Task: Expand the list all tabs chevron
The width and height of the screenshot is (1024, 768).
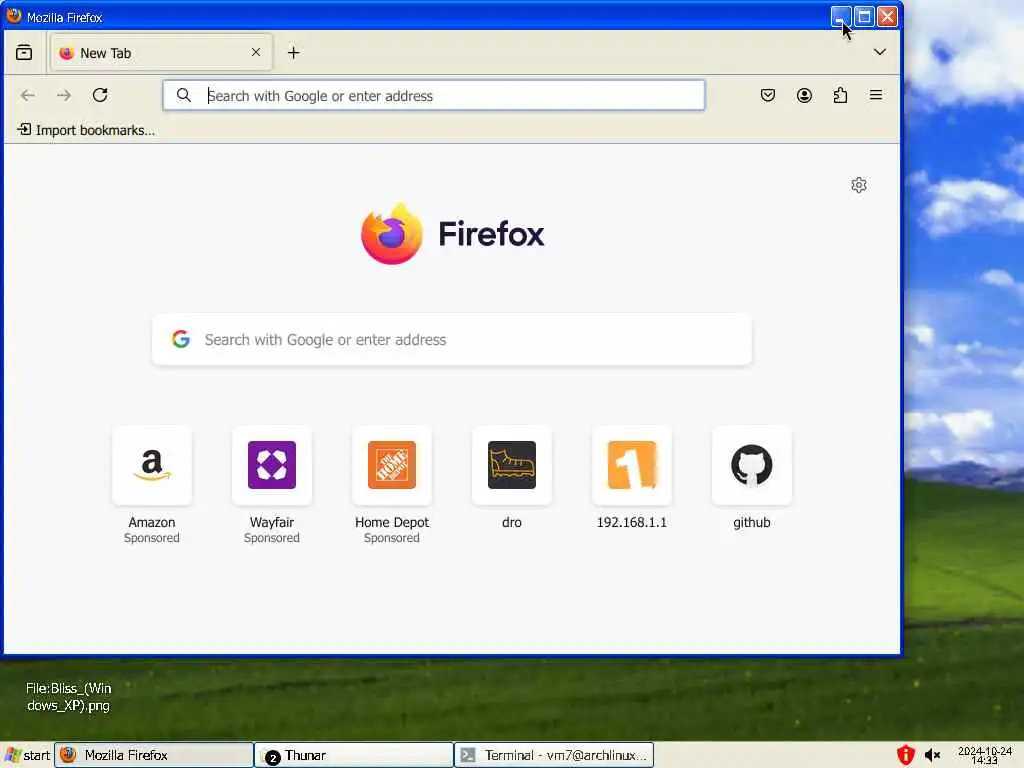Action: (880, 52)
